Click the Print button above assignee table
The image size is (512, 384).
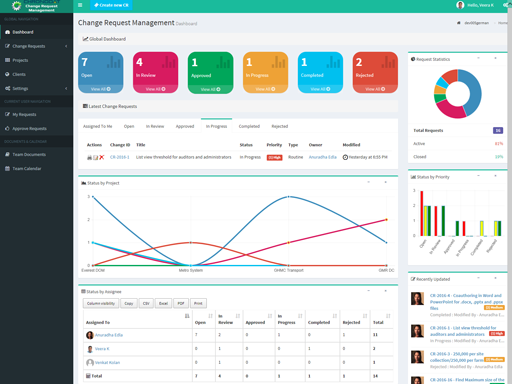198,303
